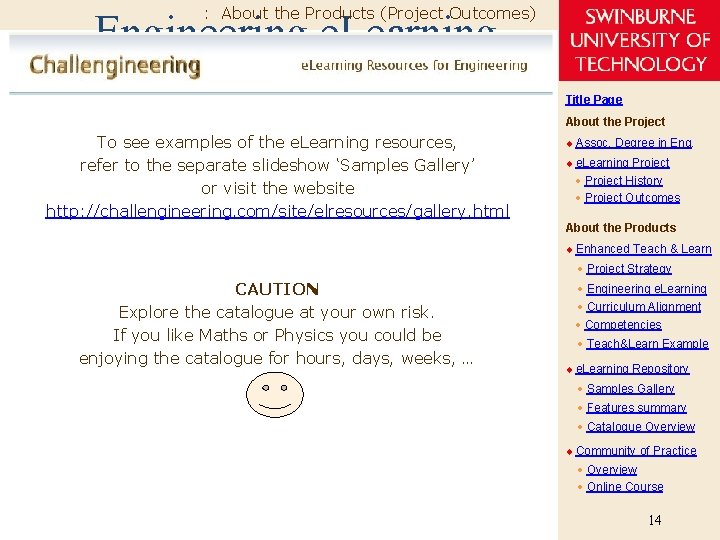Select the Features summary link
Image resolution: width=720 pixels, height=540 pixels.
point(636,408)
